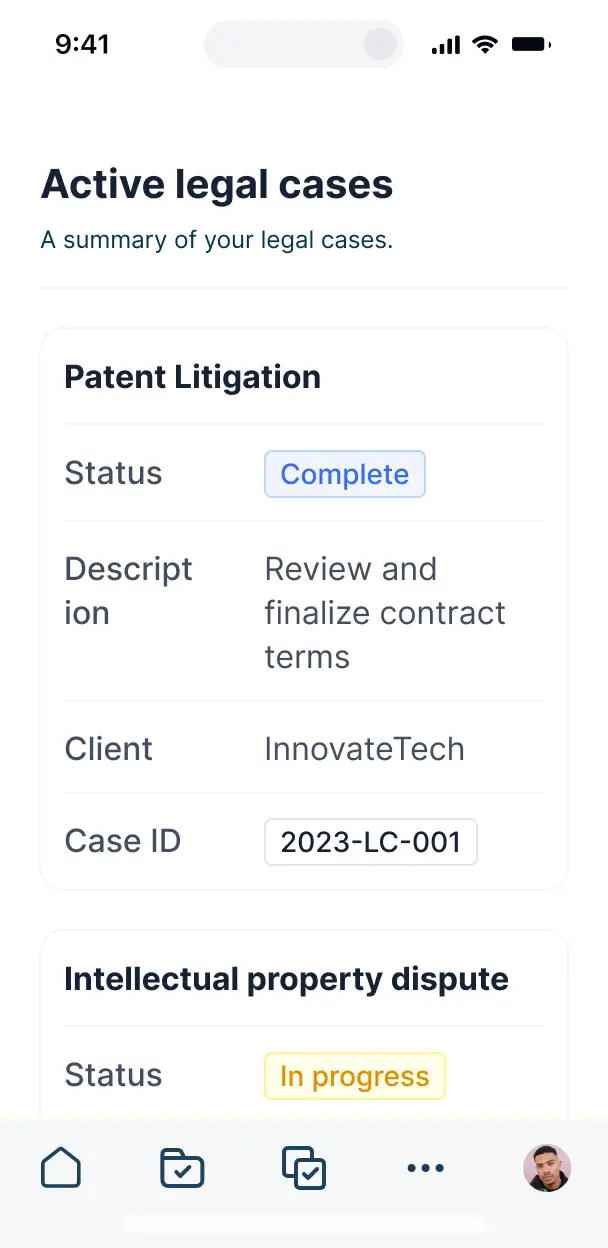Toggle the In progress status badge
Viewport: 608px width, 1248px height.
click(x=354, y=1076)
